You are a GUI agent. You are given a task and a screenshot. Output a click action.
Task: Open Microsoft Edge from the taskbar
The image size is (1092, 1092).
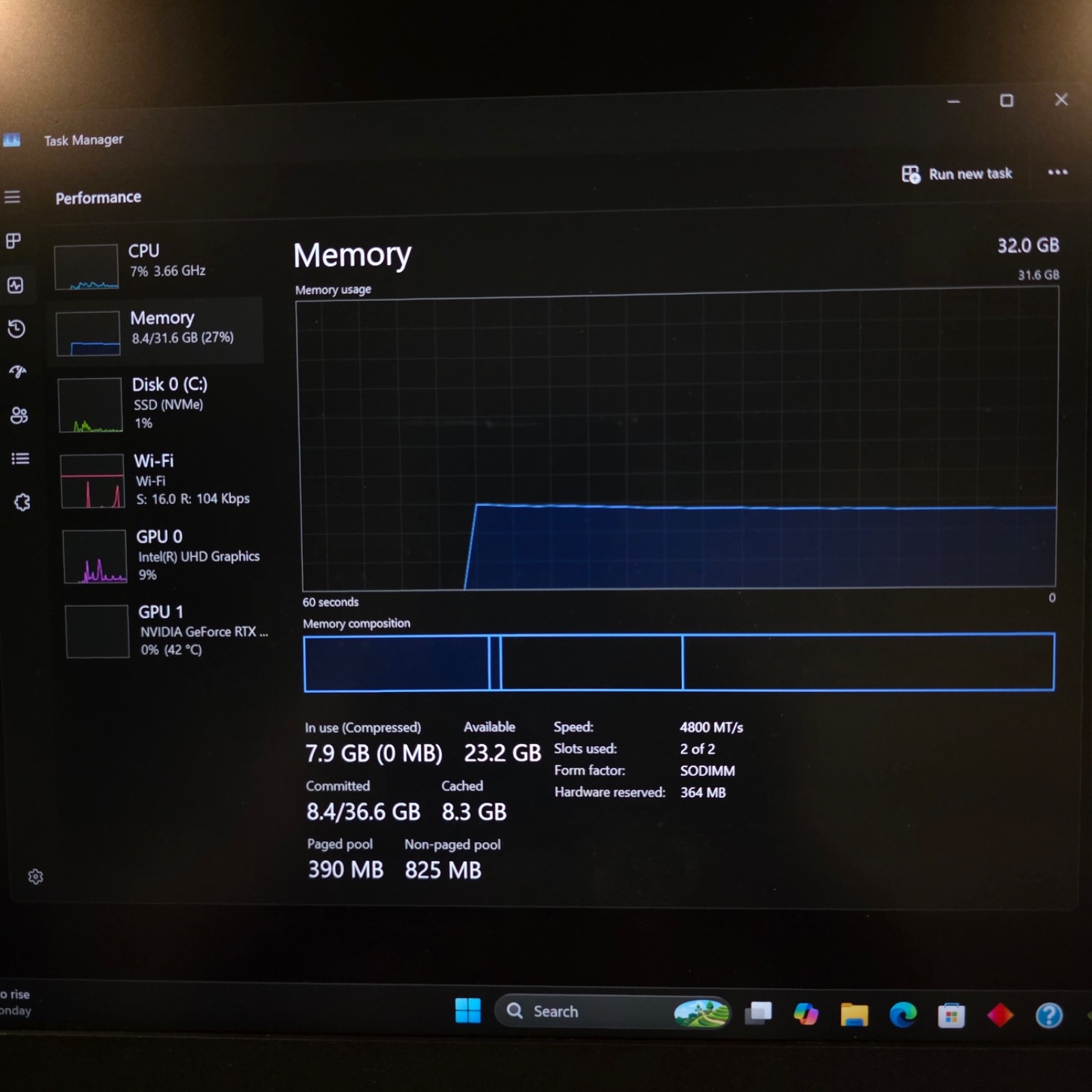point(903,1015)
